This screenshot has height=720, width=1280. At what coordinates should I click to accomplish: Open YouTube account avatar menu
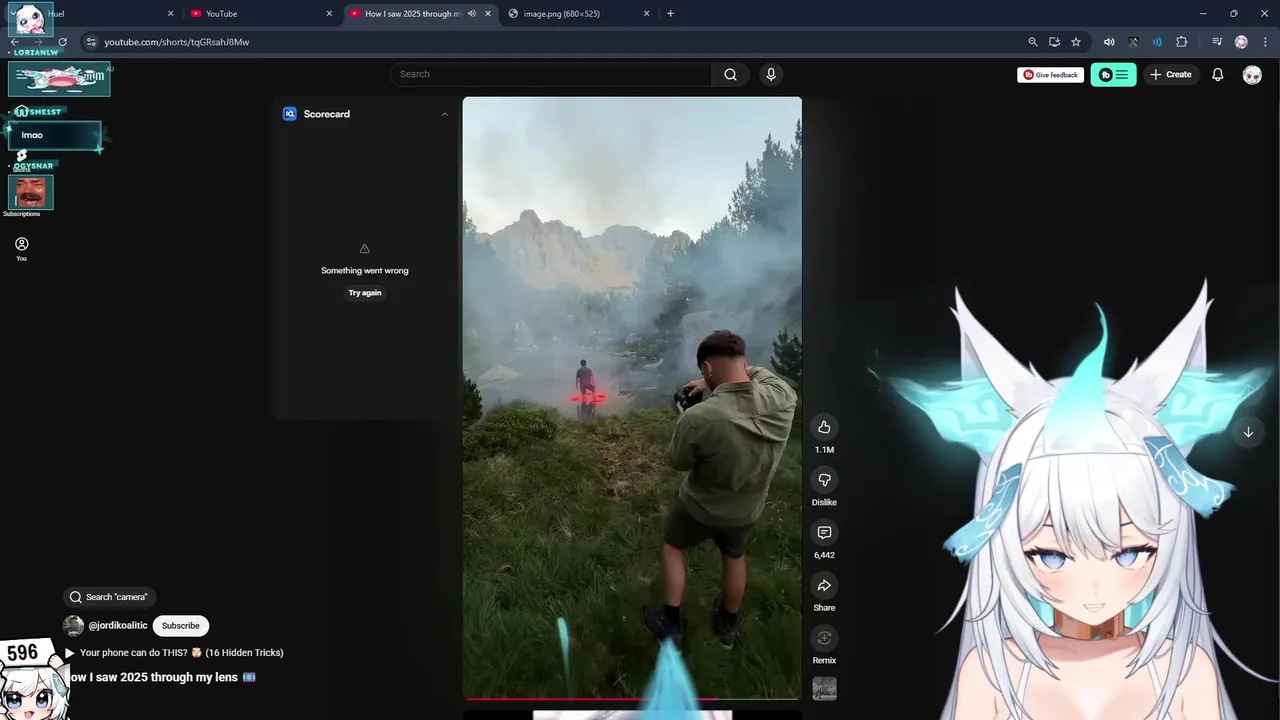(1252, 74)
